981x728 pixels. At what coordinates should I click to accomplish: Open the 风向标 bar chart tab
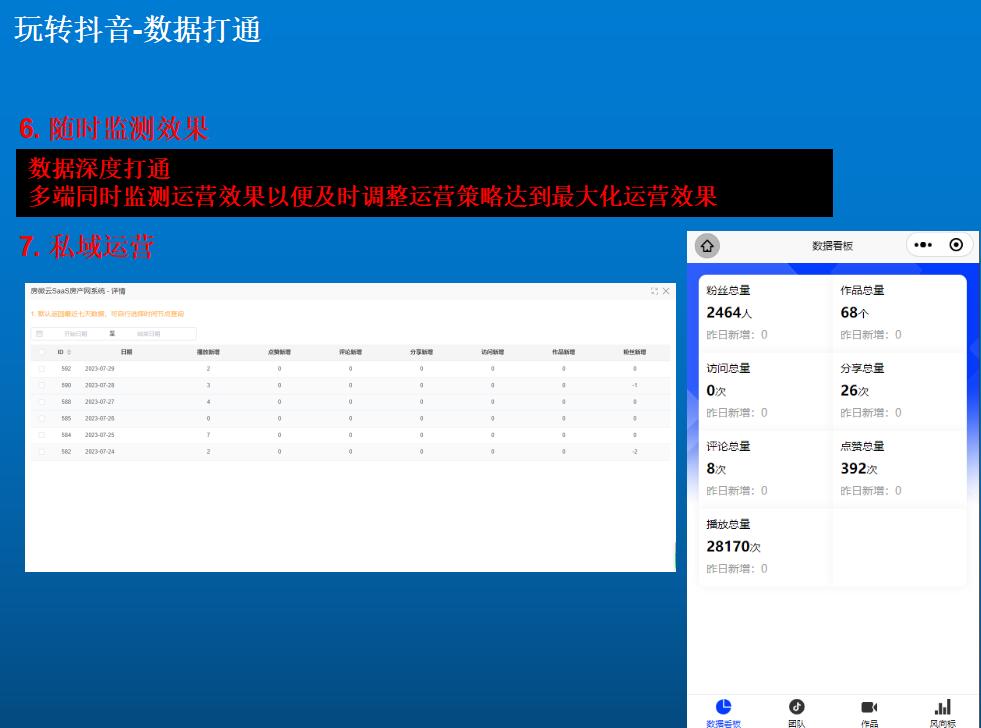coord(942,708)
